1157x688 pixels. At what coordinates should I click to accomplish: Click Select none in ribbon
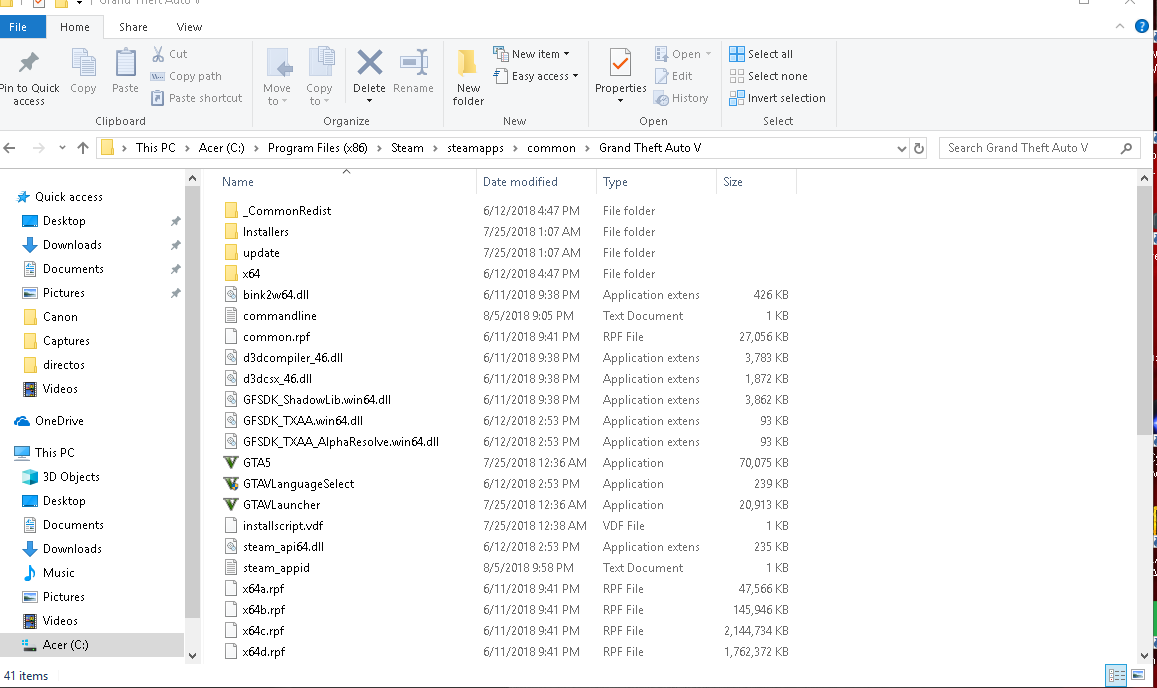pyautogui.click(x=768, y=76)
